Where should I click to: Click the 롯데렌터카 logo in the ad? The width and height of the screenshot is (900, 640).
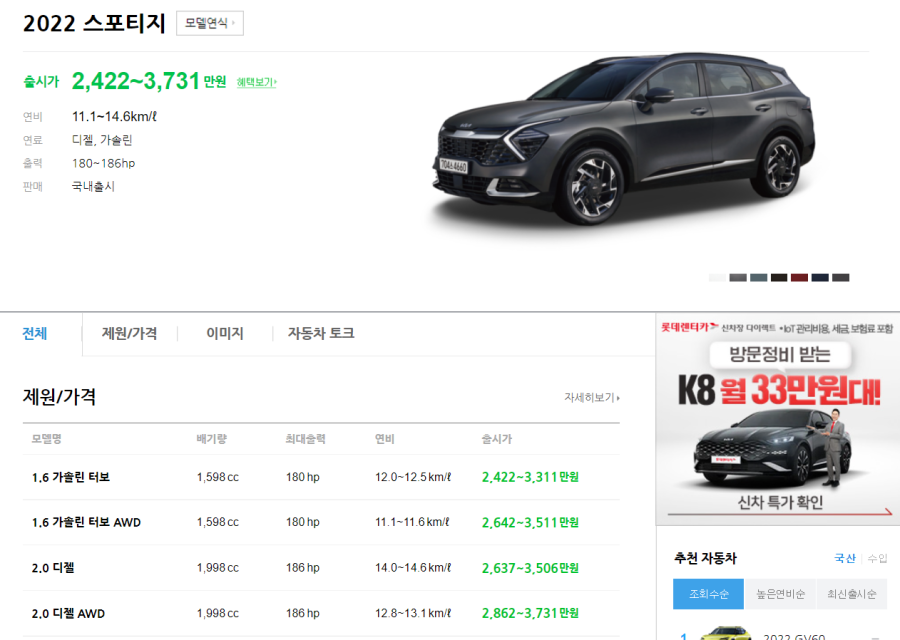[688, 327]
